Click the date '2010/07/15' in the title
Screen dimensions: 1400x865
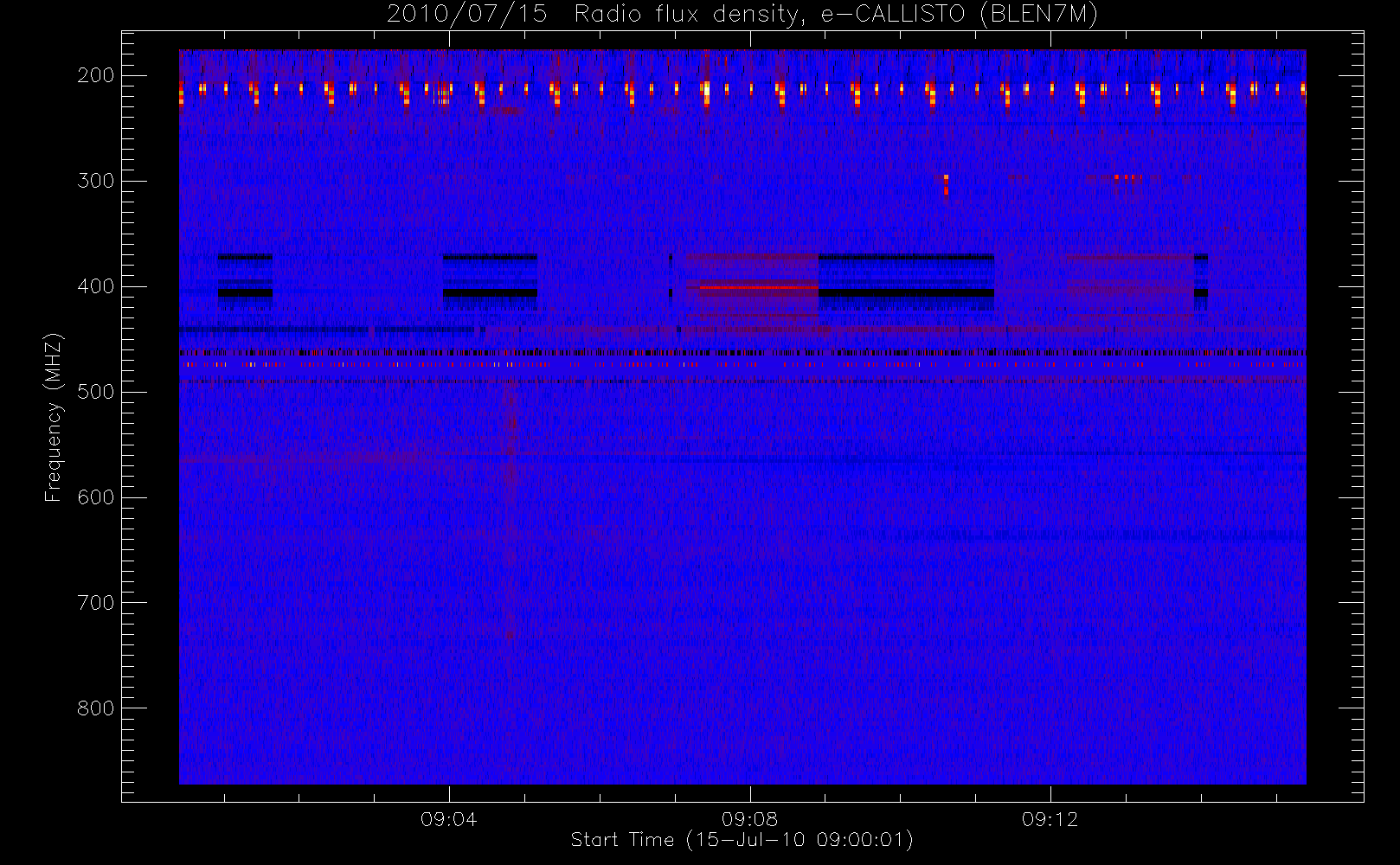467,15
